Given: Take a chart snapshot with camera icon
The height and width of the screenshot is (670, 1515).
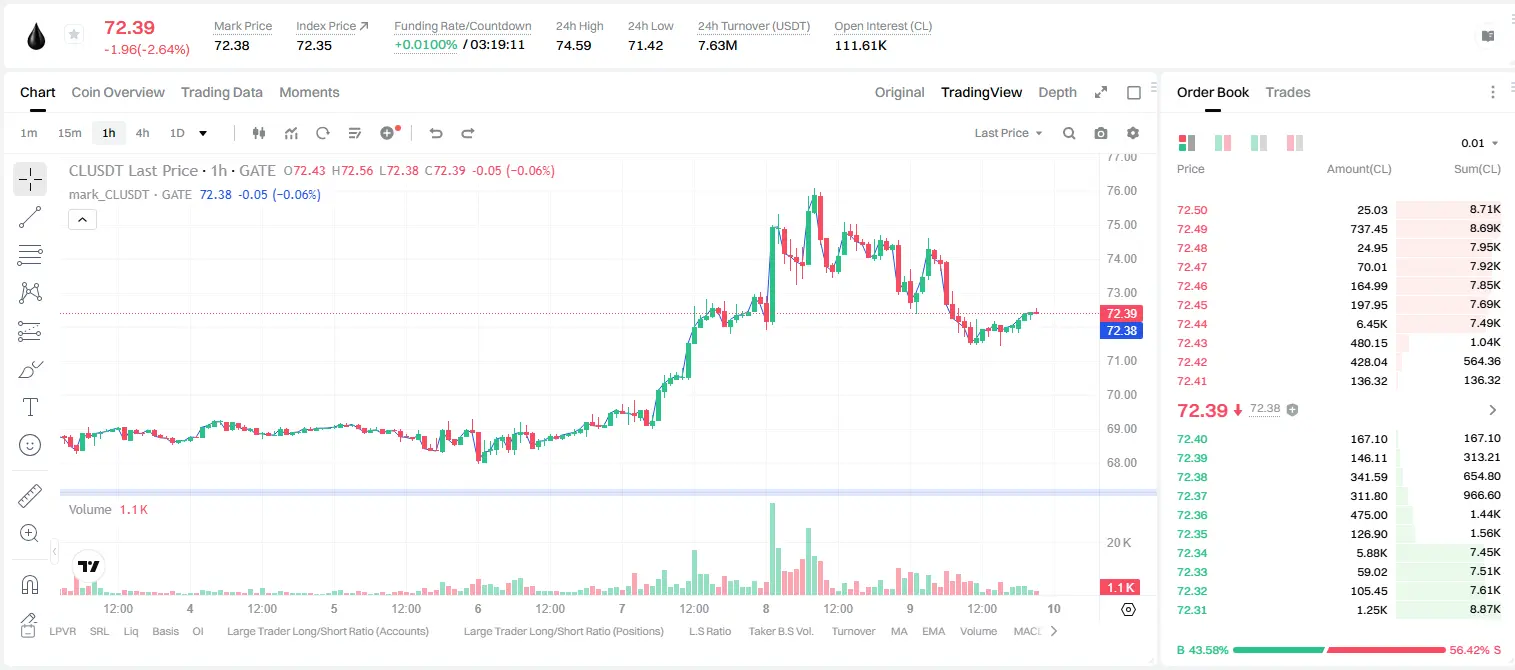Looking at the screenshot, I should click(x=1101, y=133).
